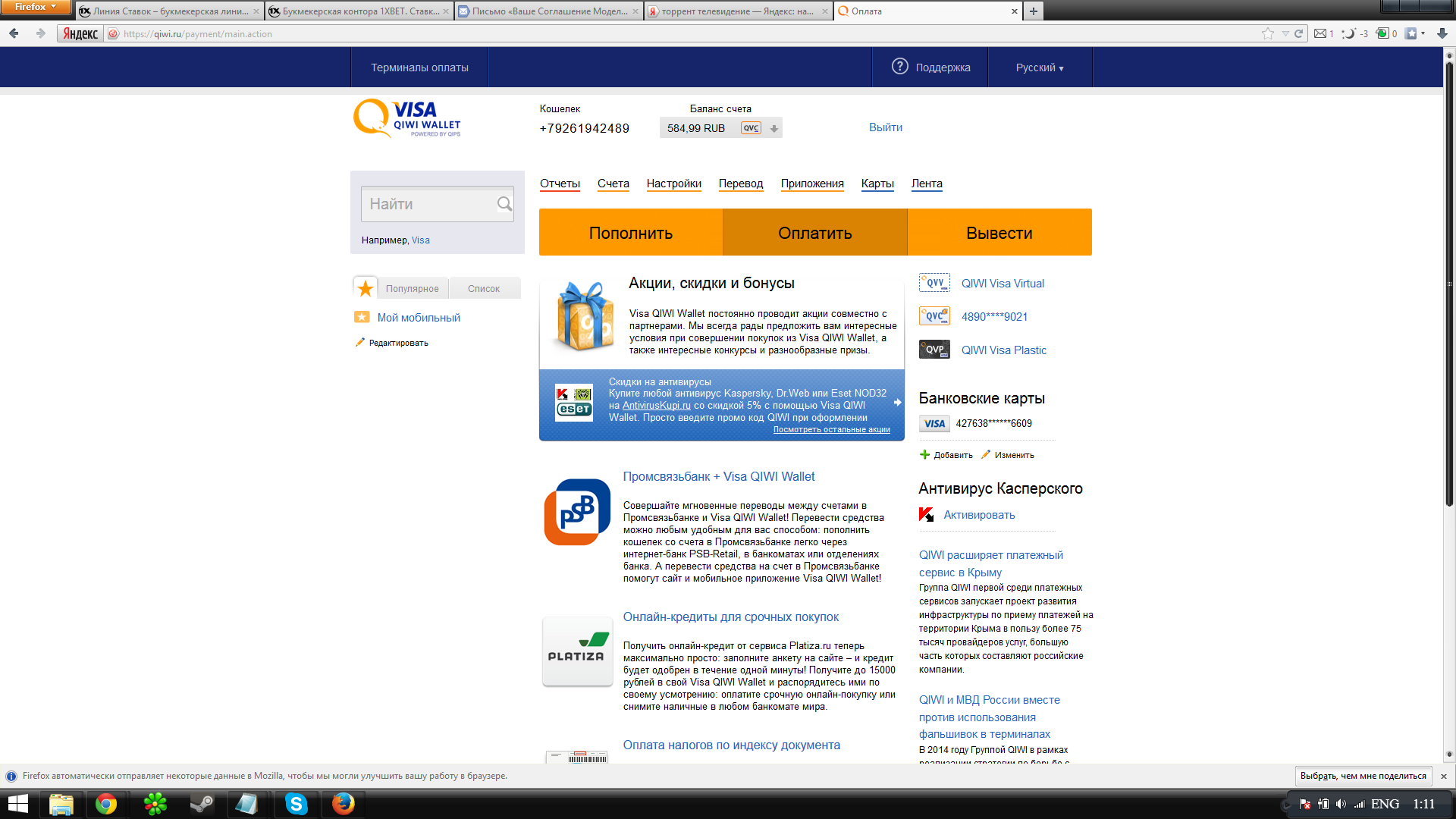Open Steam from the taskbar
The image size is (1456, 819).
tap(201, 804)
